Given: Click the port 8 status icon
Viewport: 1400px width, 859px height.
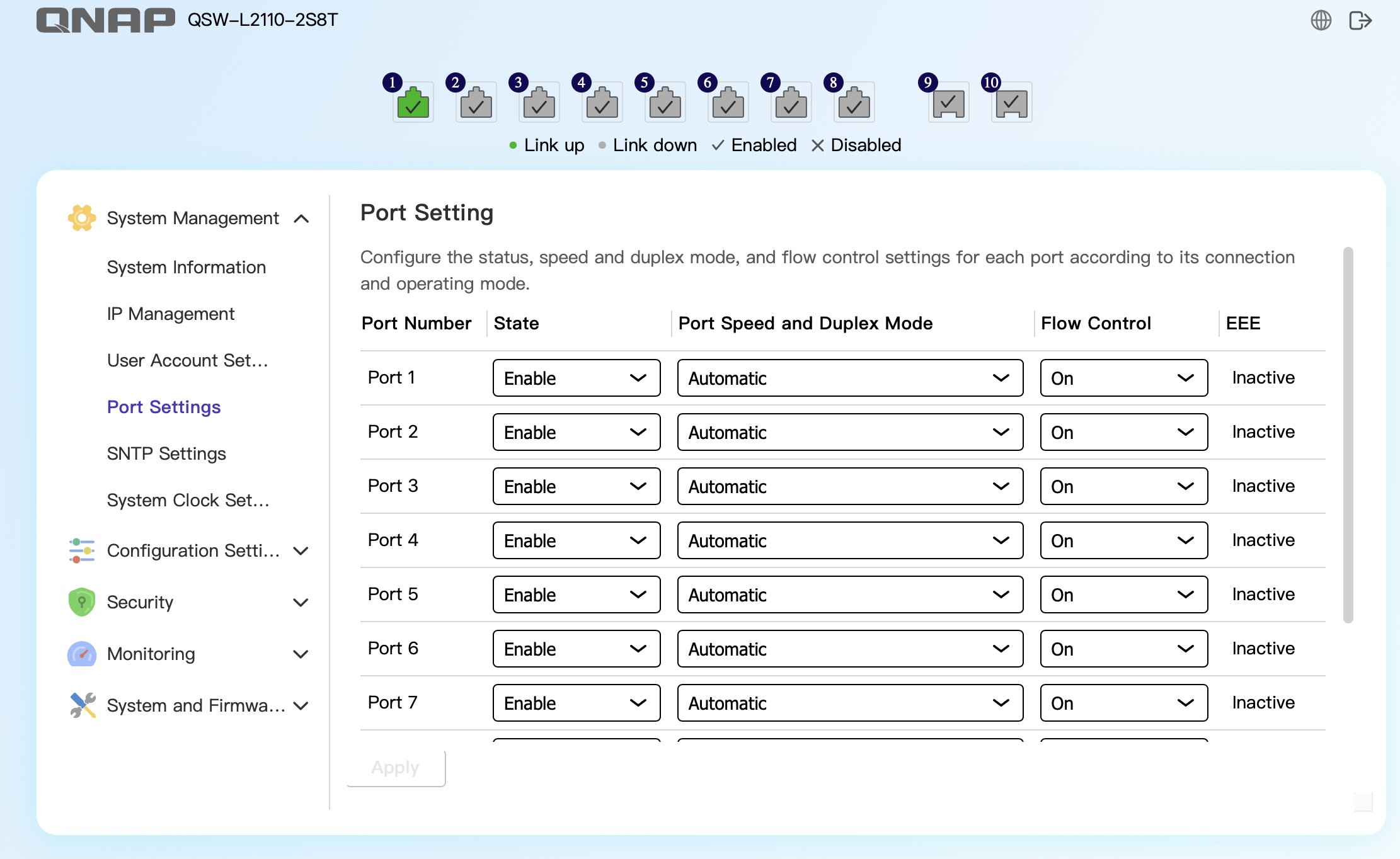Looking at the screenshot, I should [854, 103].
